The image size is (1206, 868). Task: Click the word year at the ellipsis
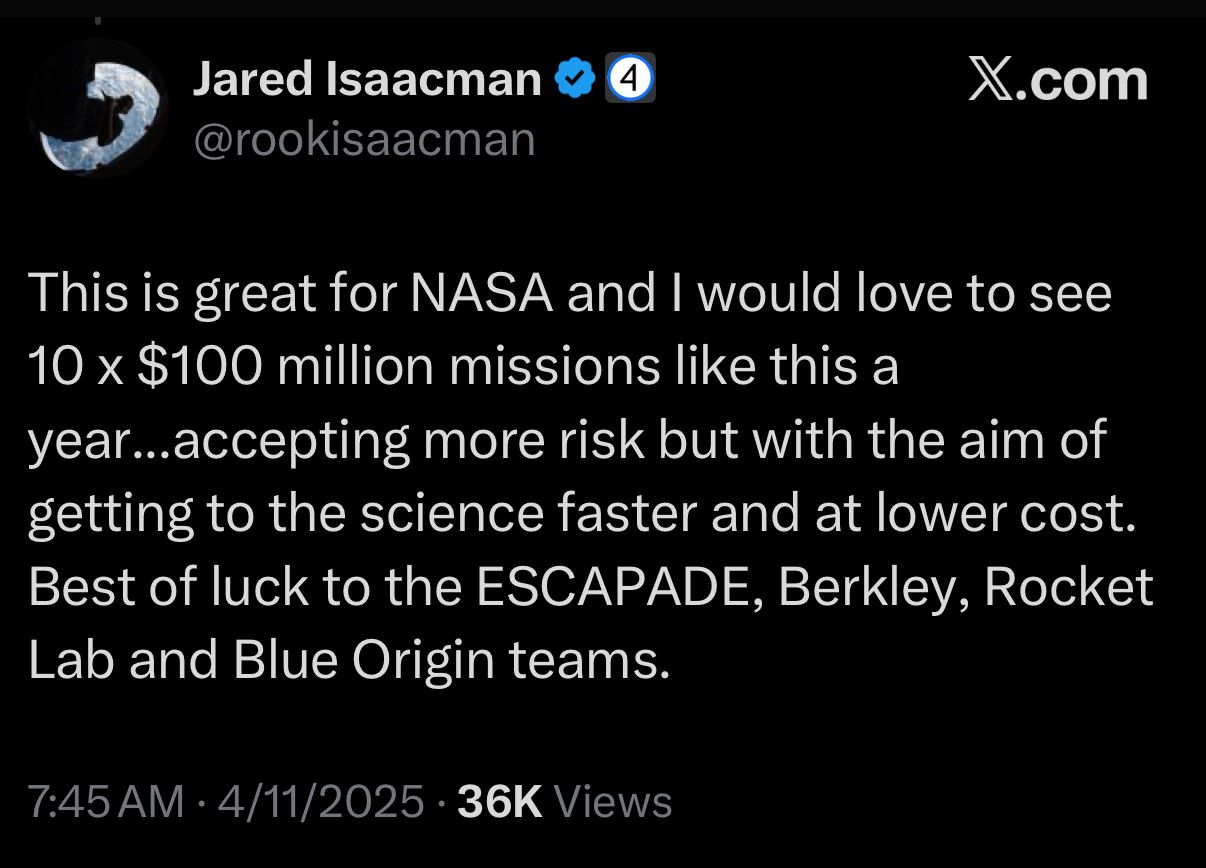(x=77, y=444)
